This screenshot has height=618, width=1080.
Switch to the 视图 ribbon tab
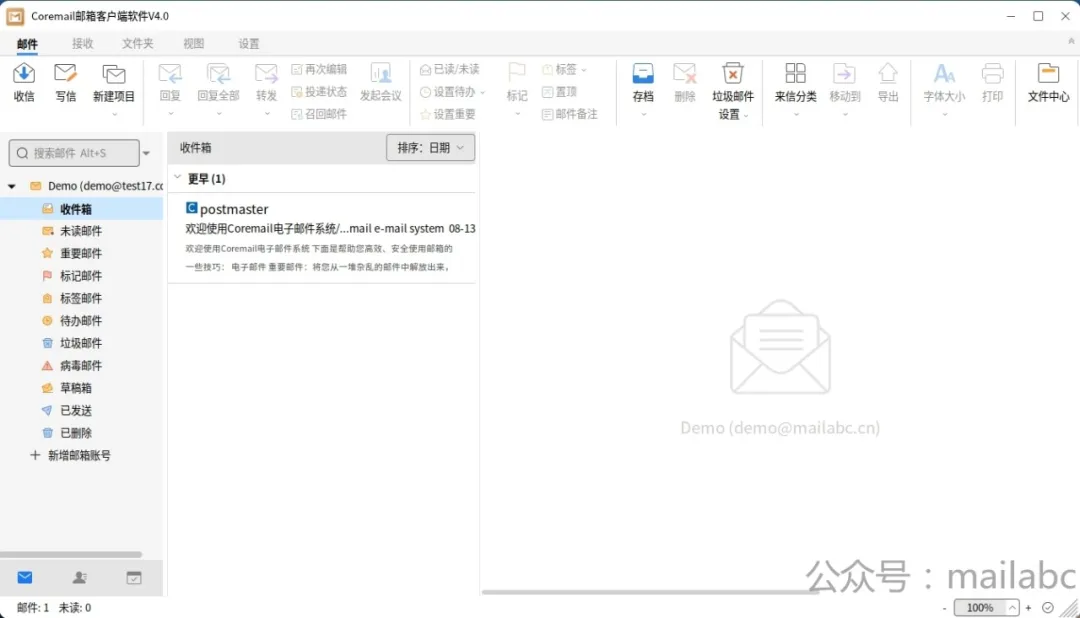tap(194, 43)
